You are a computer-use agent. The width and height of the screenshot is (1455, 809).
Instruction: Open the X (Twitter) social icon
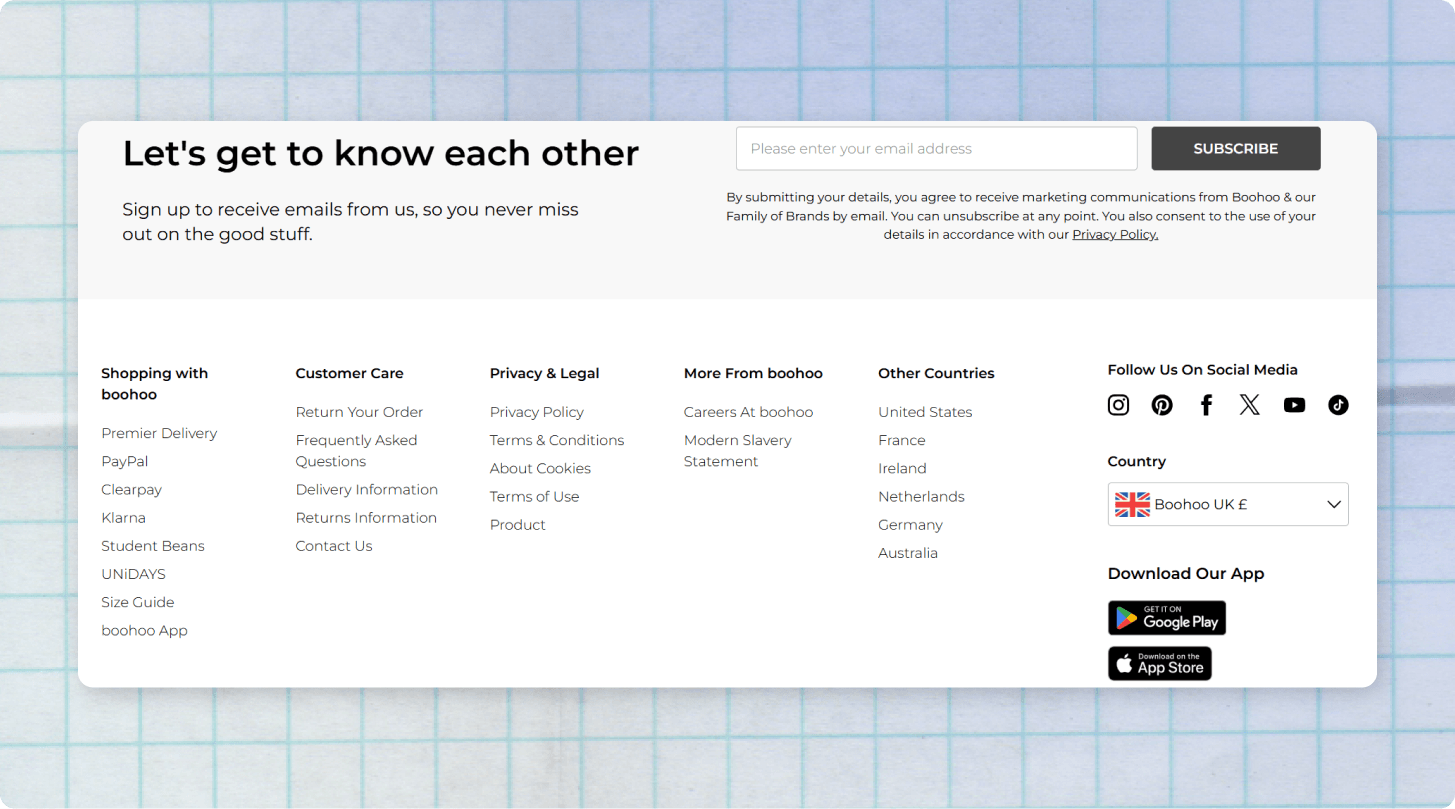click(x=1250, y=405)
